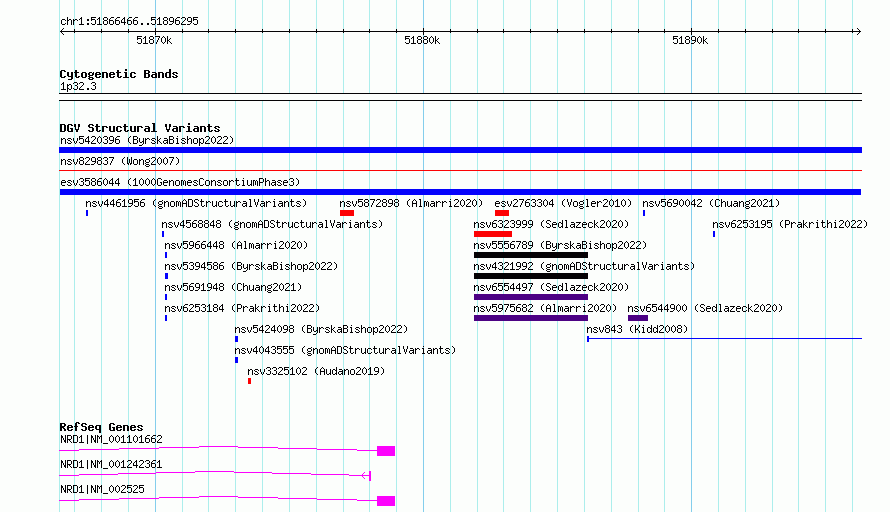Select the red nsv5872898 variant block
This screenshot has height=512, width=890.
(347, 213)
